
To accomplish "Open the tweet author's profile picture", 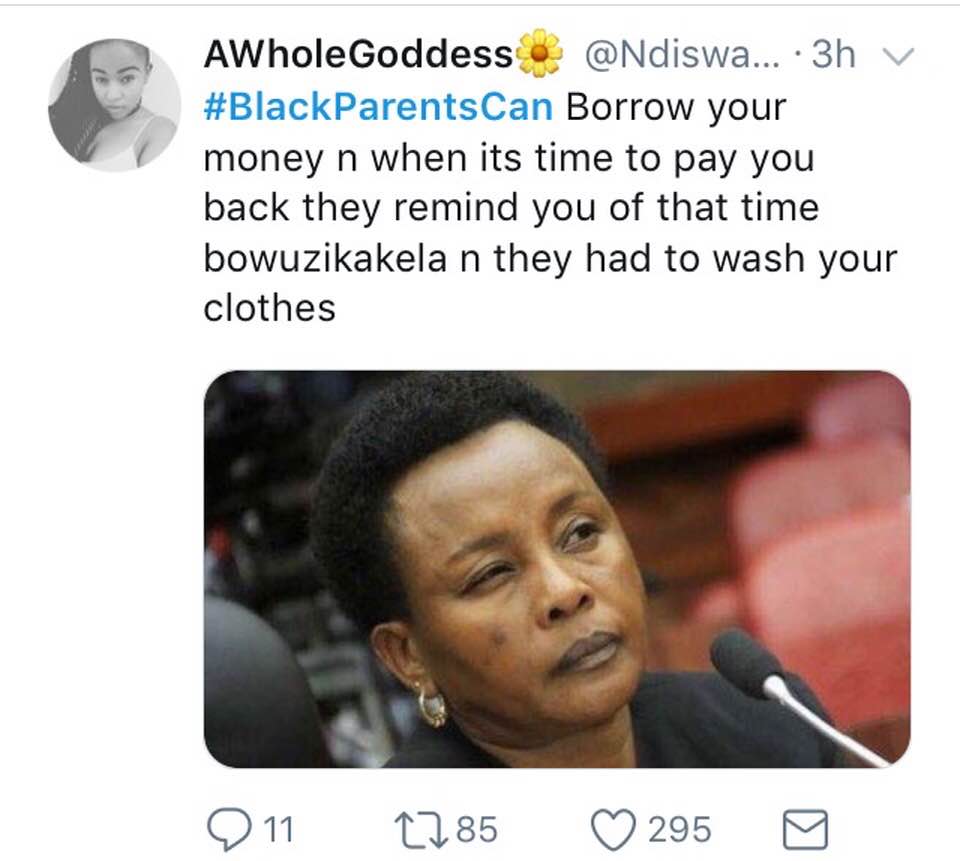I will coord(114,105).
